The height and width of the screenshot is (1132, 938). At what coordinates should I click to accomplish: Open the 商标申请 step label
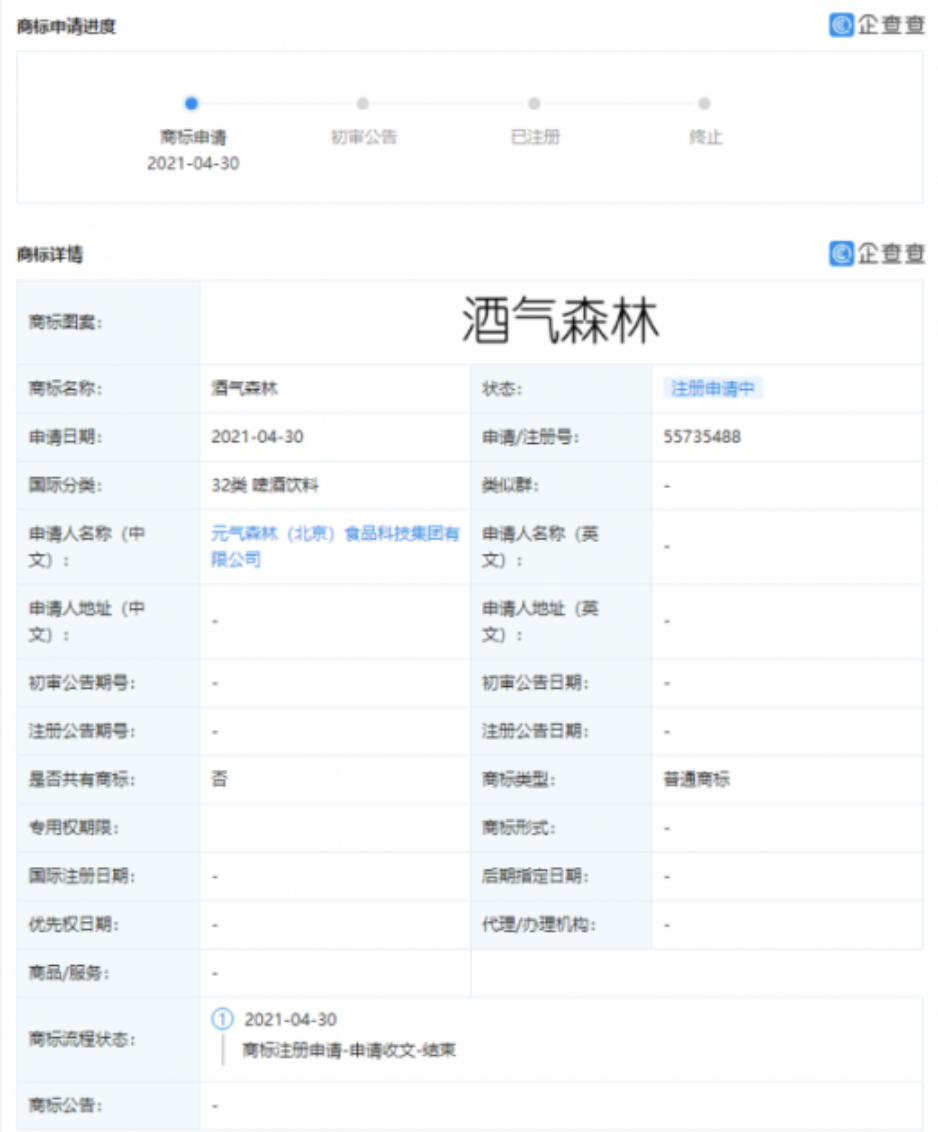tap(193, 137)
